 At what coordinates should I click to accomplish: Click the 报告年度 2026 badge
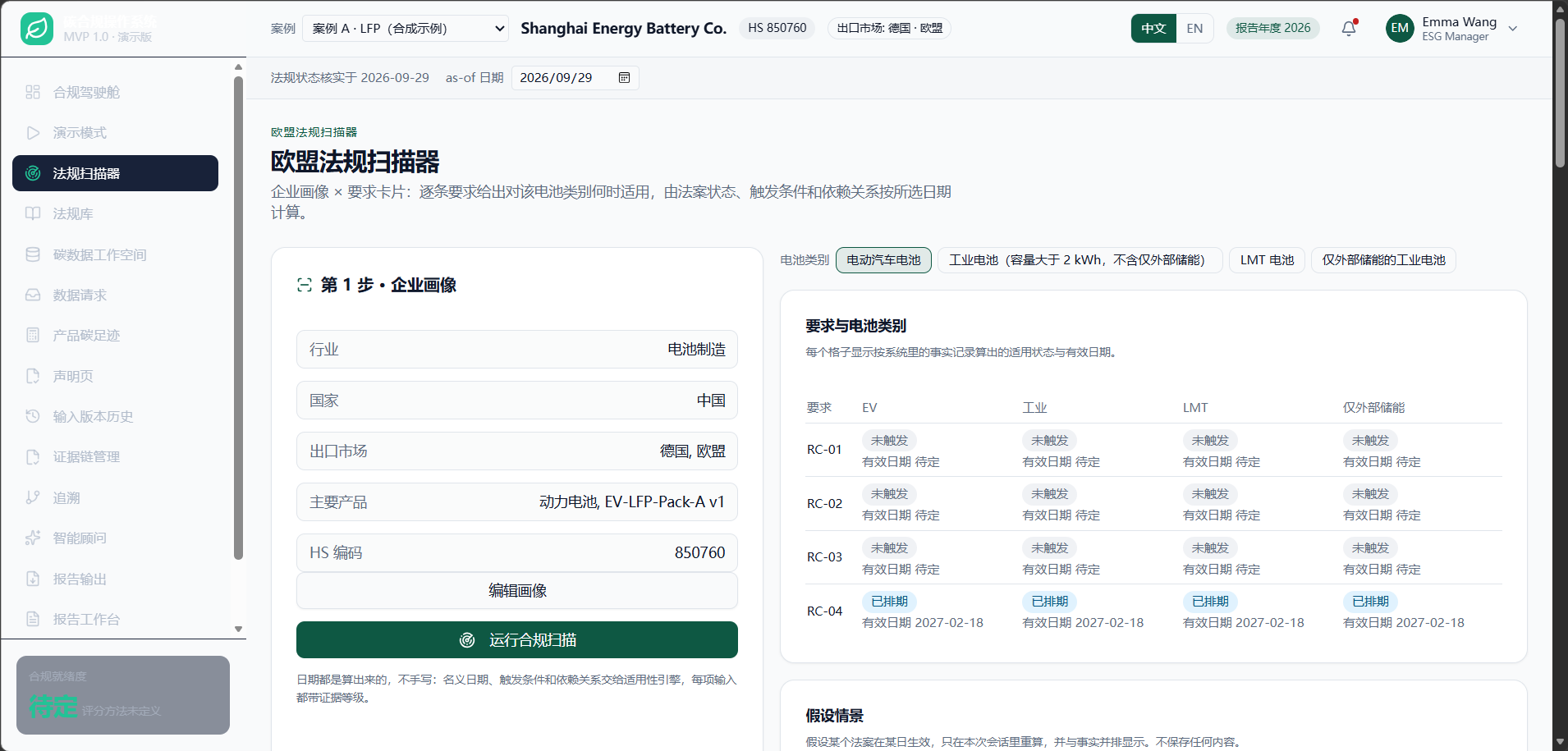[x=1272, y=28]
